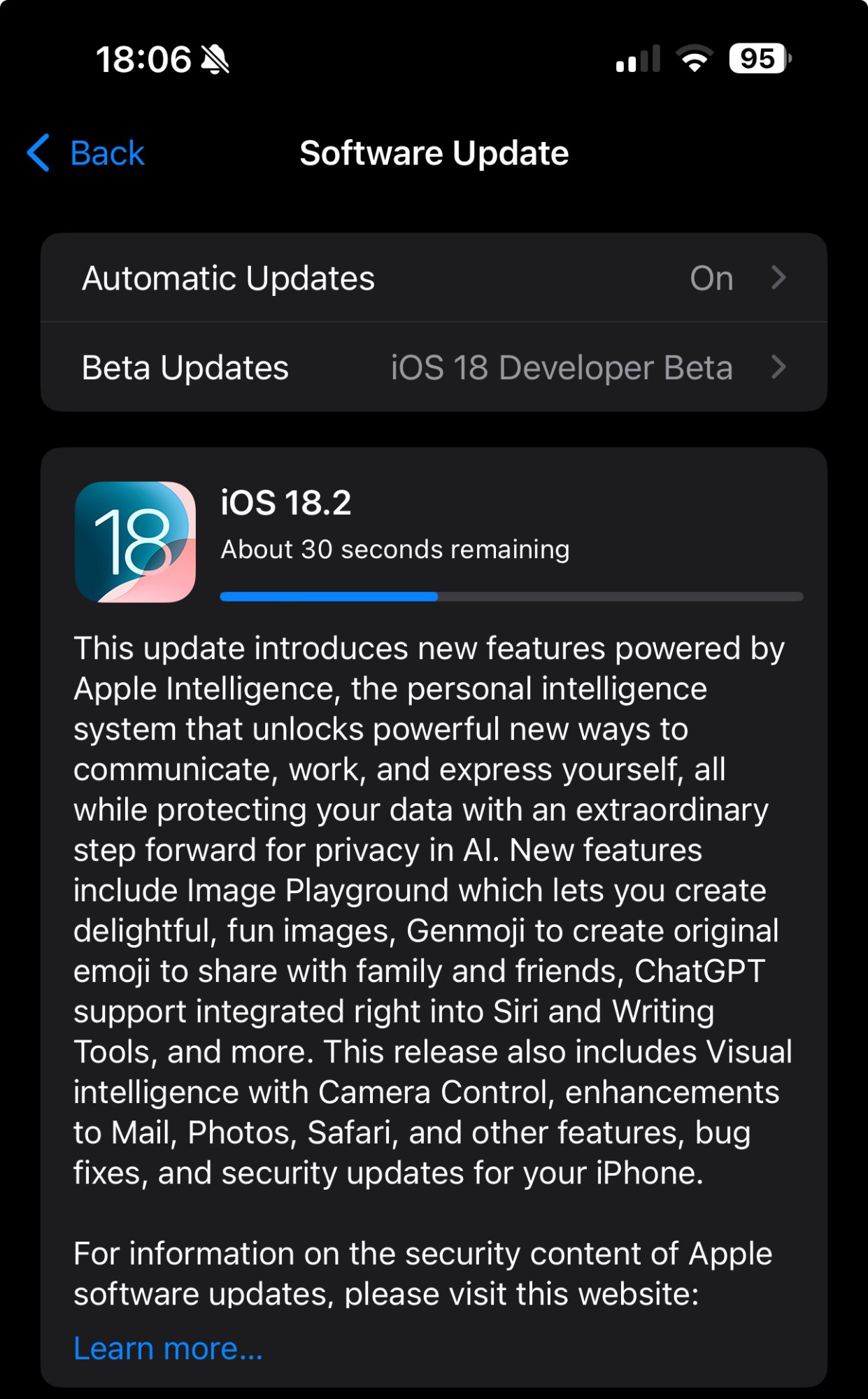This screenshot has height=1399, width=868.
Task: Tap the iOS 18.2 update title
Action: pos(285,503)
